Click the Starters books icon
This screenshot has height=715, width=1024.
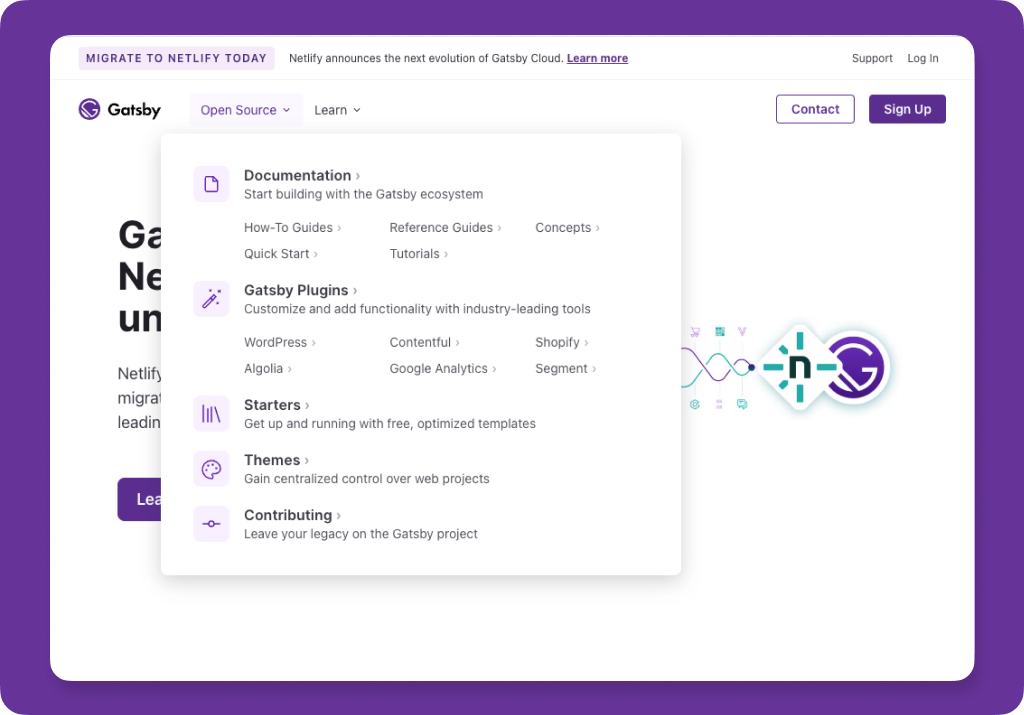click(211, 413)
